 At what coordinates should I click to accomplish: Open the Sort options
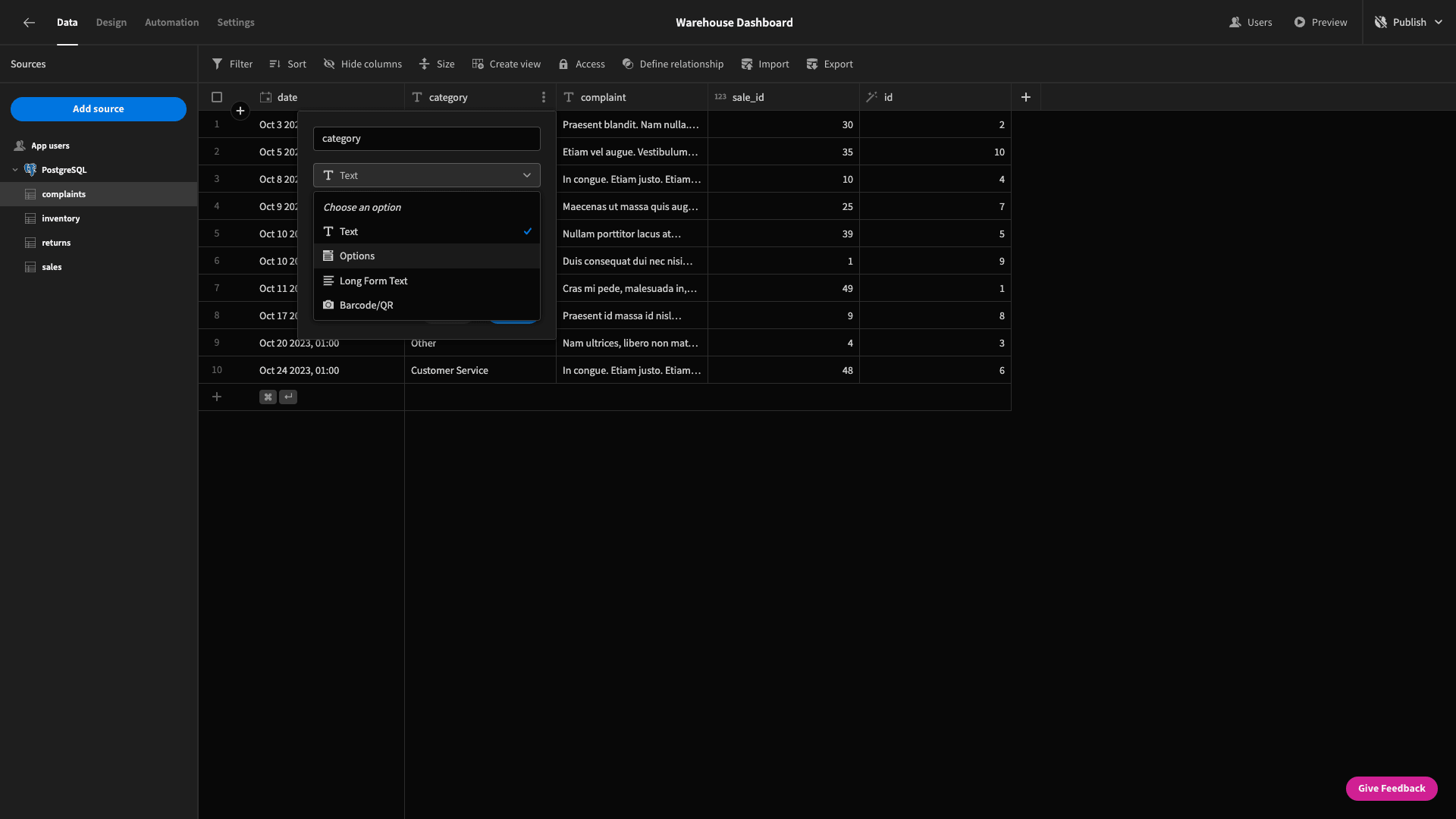[x=287, y=64]
